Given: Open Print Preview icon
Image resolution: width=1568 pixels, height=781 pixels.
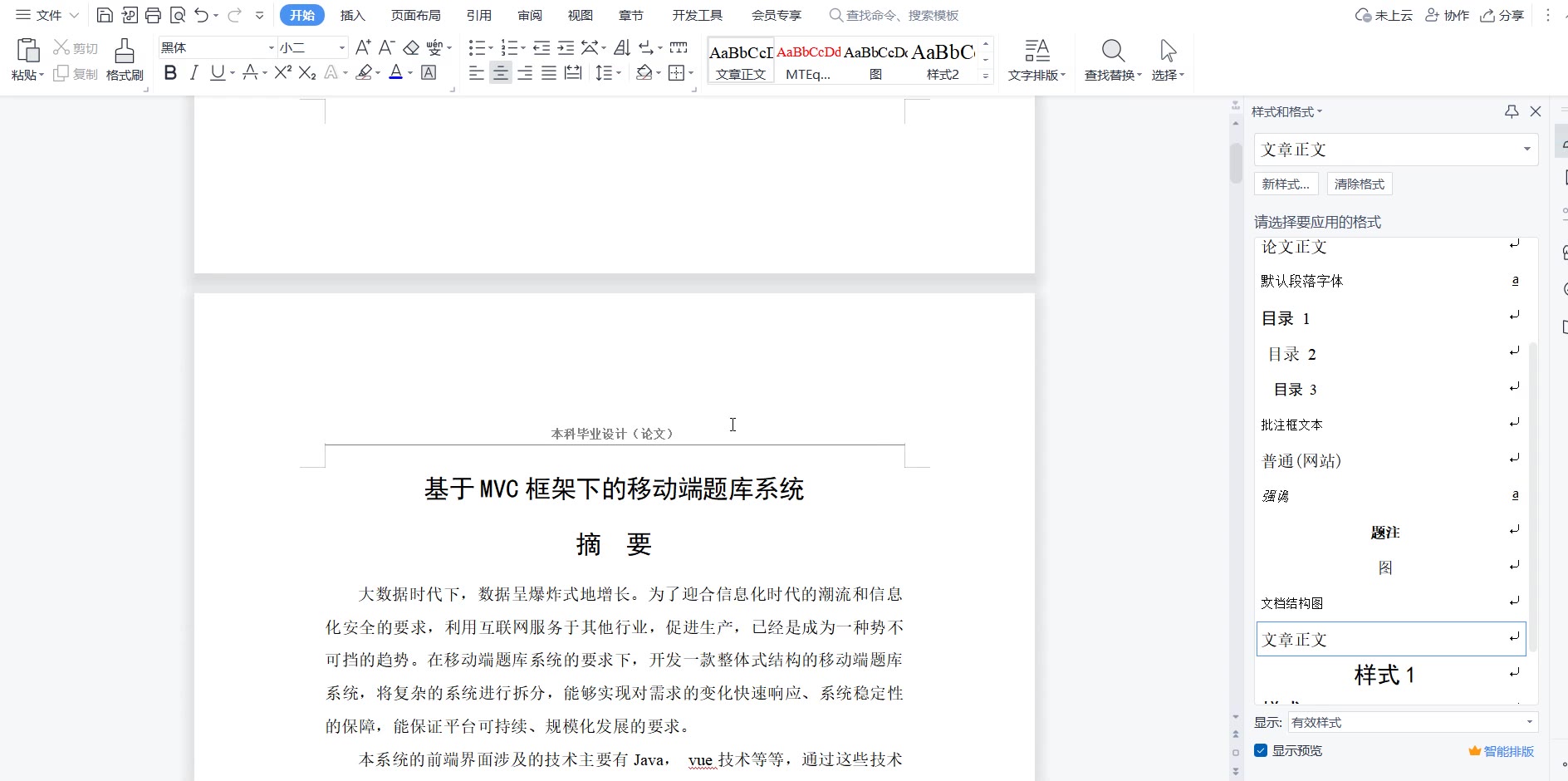Looking at the screenshot, I should (x=177, y=15).
